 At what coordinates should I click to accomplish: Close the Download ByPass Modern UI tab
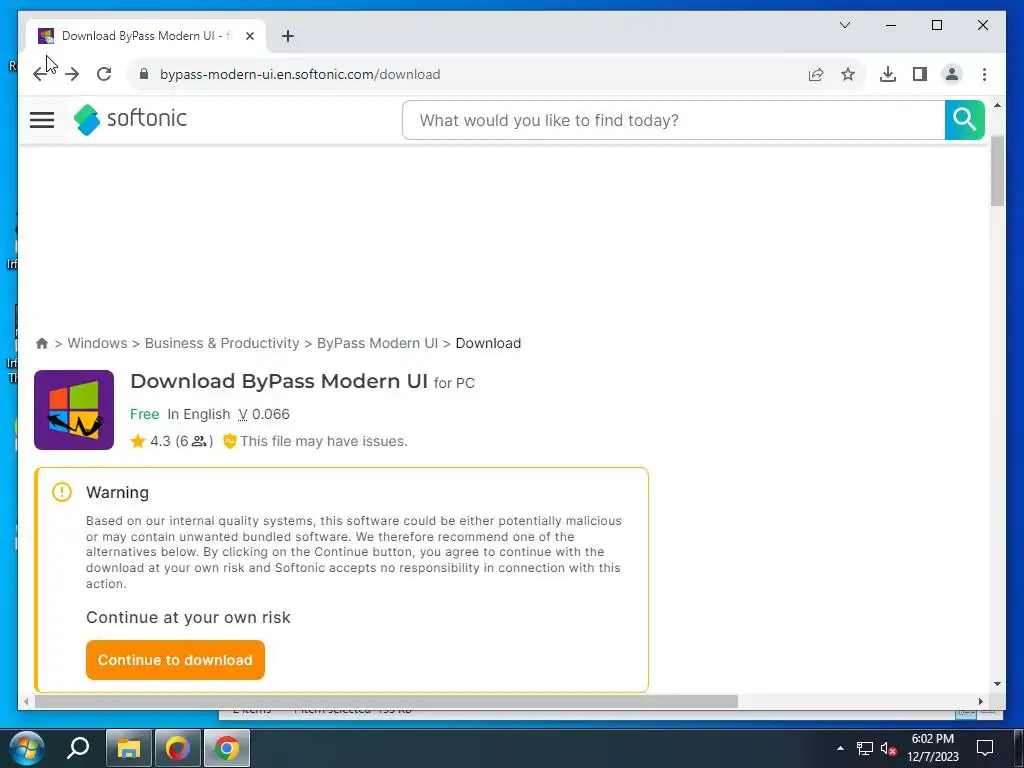click(x=249, y=36)
